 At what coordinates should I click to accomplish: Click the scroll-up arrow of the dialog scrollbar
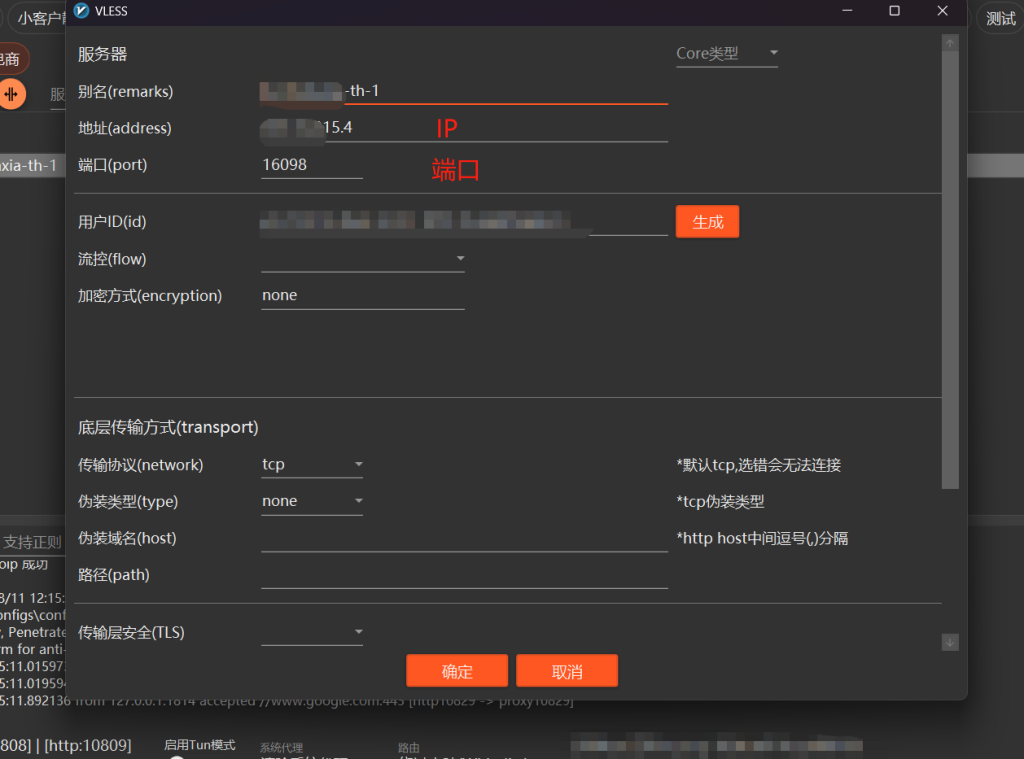click(950, 43)
